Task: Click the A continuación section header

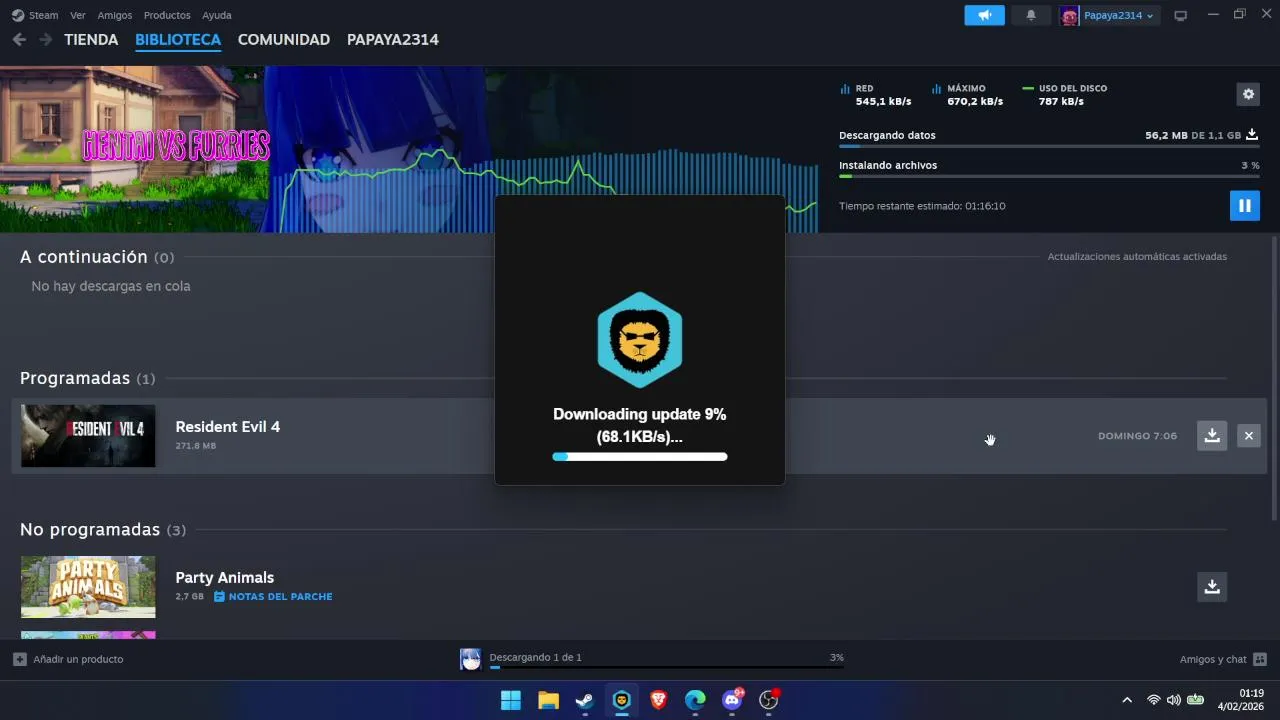Action: click(x=97, y=257)
